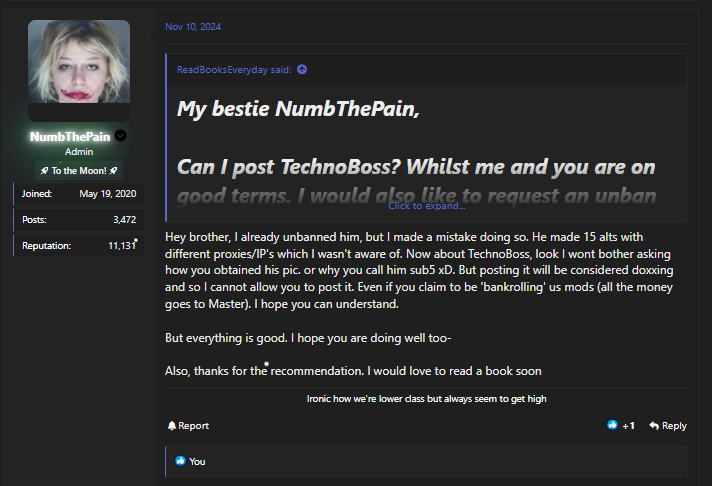Click the up-arrow icon after the quote author

302,69
